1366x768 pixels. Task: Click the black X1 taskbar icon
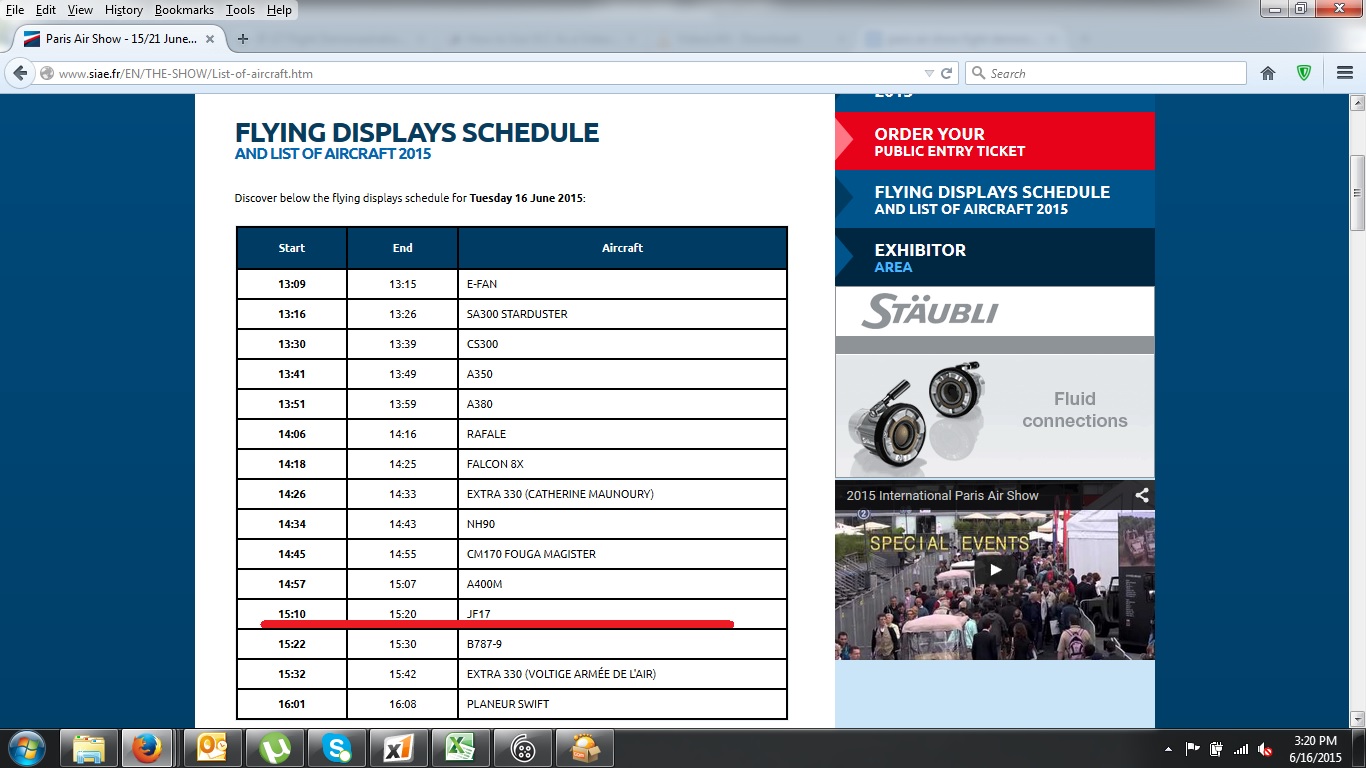pos(398,748)
